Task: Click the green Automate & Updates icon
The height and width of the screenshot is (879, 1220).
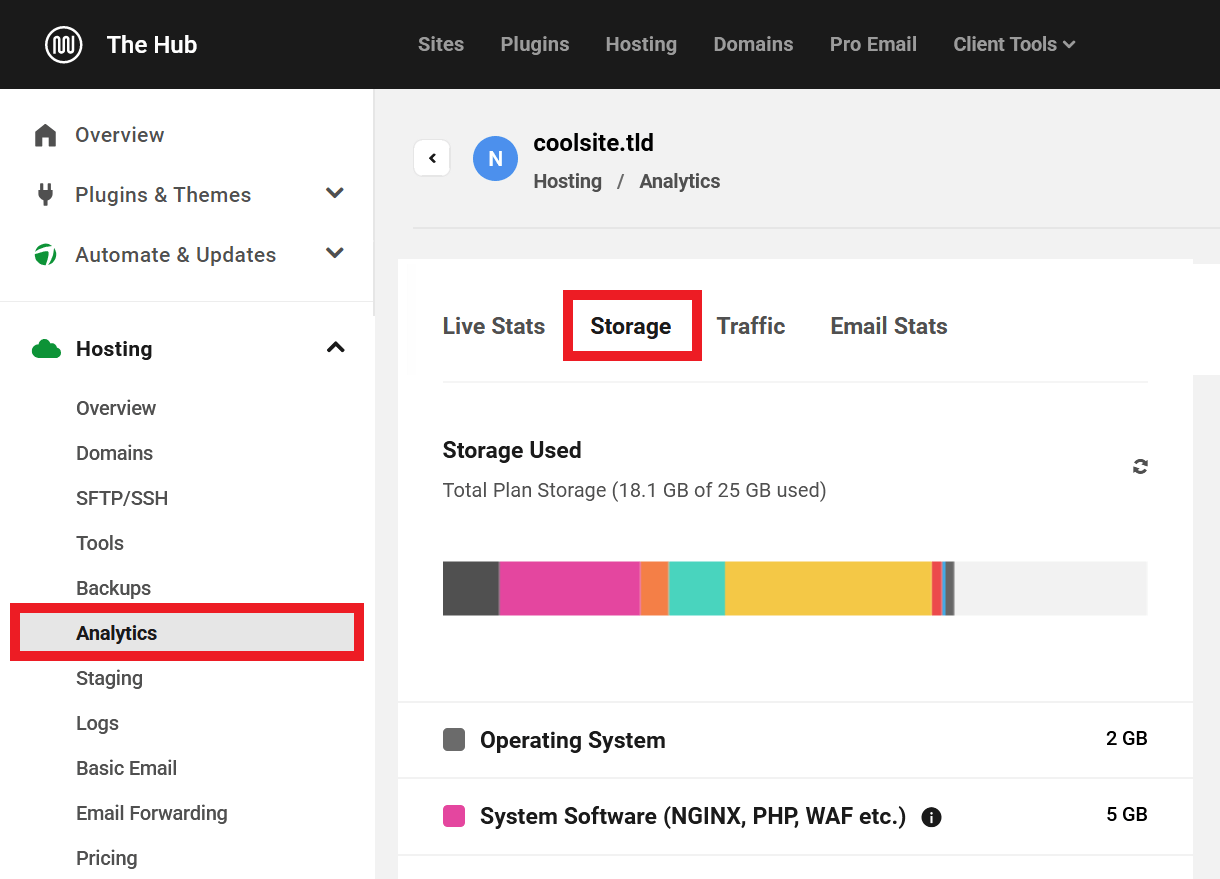Action: 45,255
